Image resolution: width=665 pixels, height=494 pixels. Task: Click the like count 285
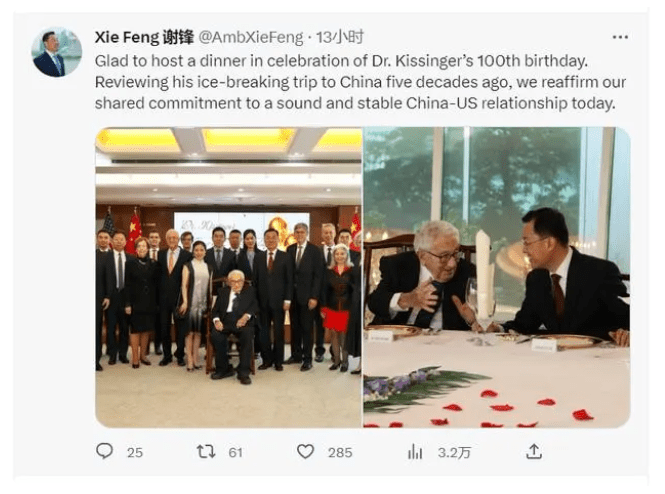click(x=340, y=453)
